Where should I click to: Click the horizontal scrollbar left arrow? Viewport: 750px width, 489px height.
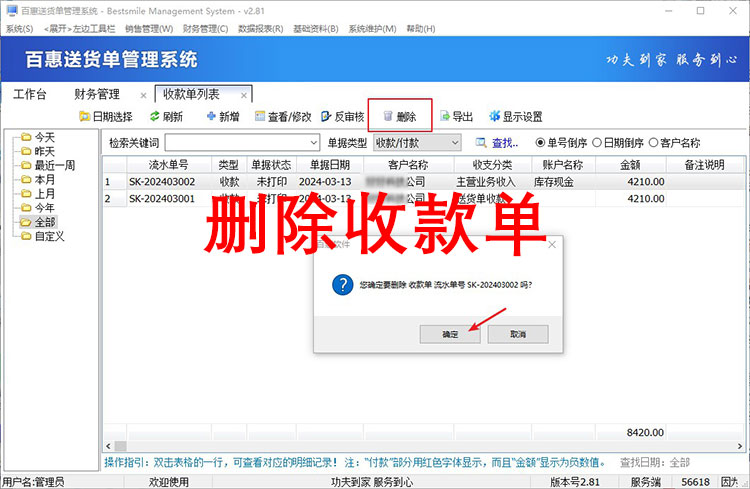pos(108,446)
